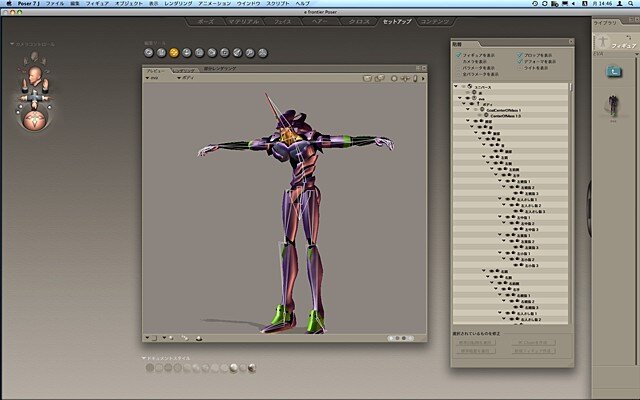Toggle the eye icon on the eva row
The height and width of the screenshot is (400, 640).
[x=468, y=98]
